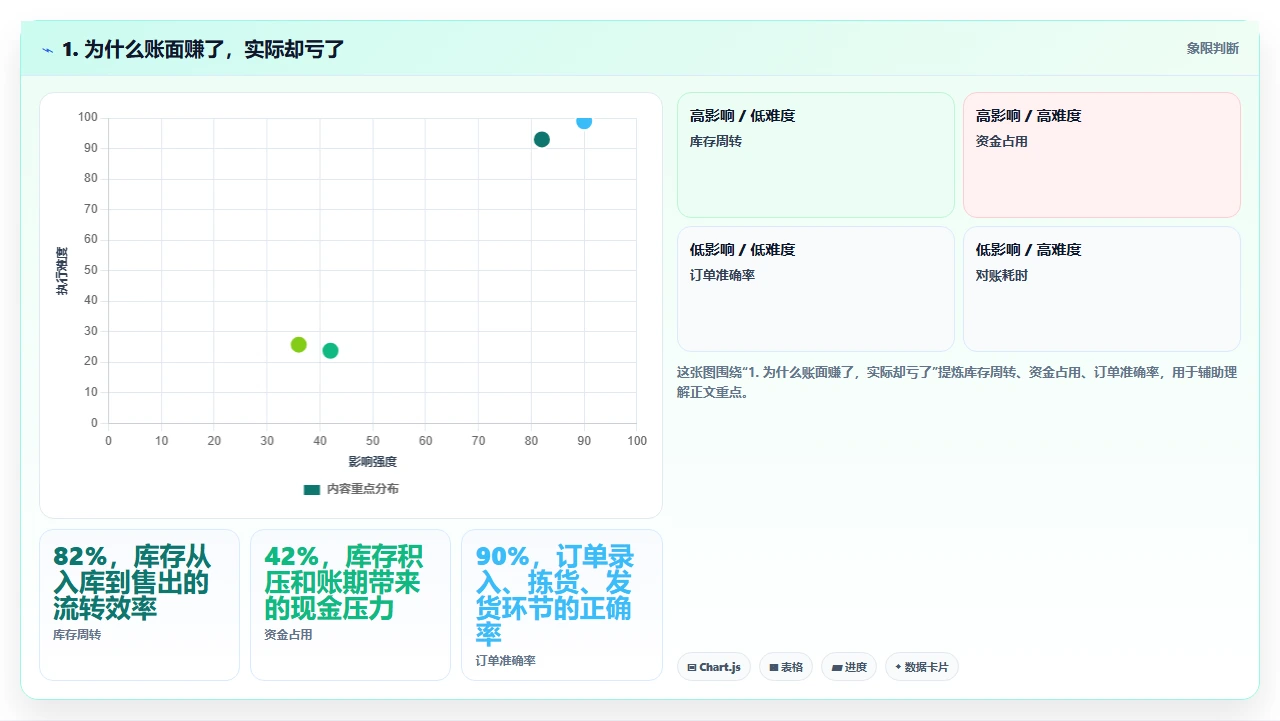Open the 高影响 / 低难度 quadrant card
The image size is (1280, 721).
(816, 155)
